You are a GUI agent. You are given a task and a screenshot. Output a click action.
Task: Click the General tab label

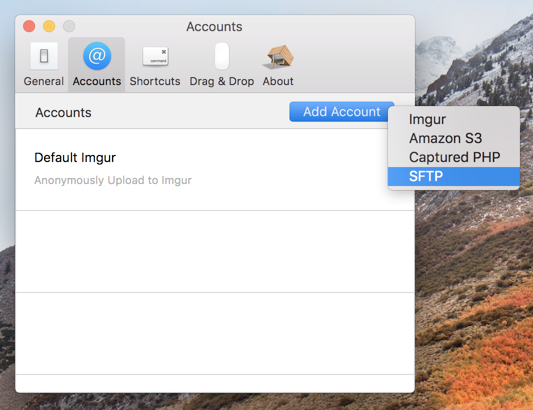[44, 81]
